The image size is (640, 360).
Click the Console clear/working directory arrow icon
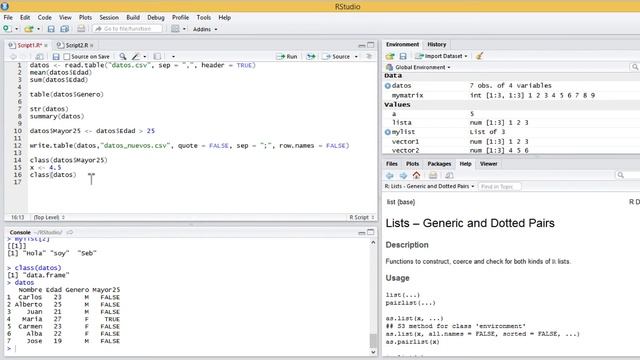pyautogui.click(x=70, y=232)
